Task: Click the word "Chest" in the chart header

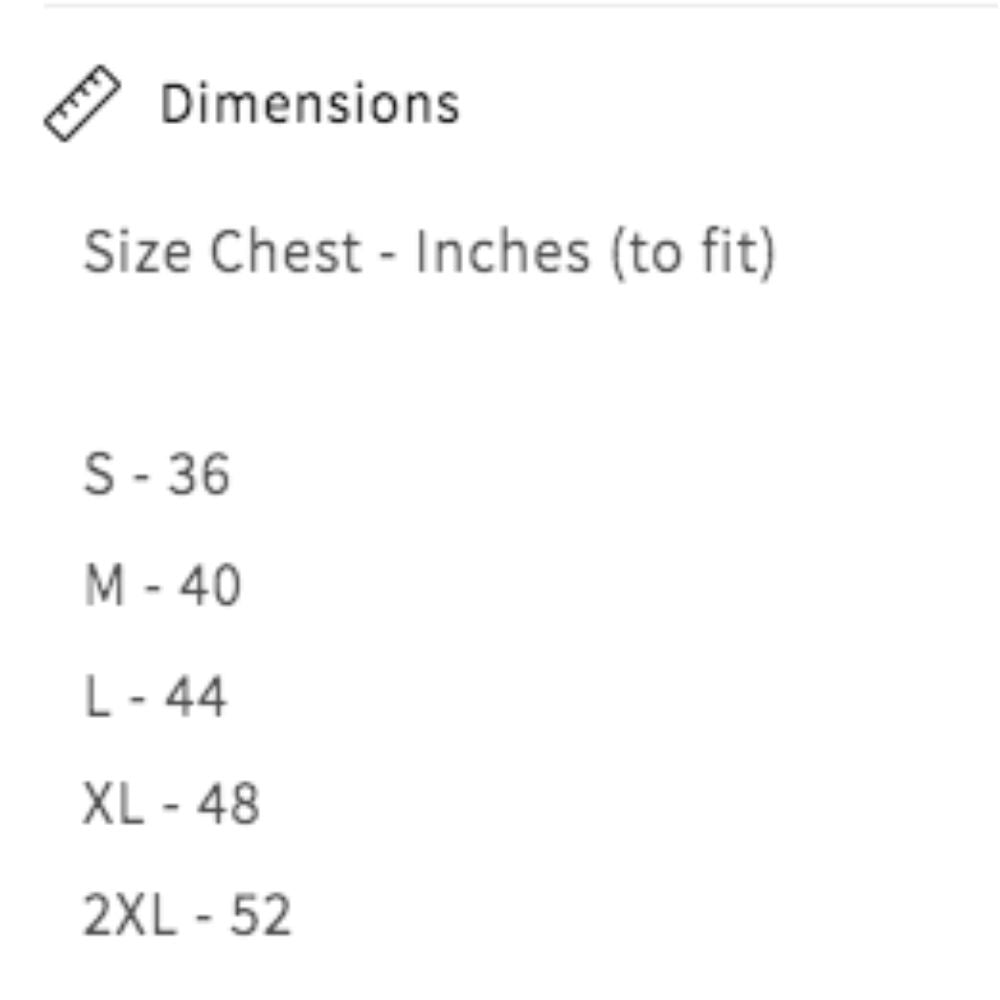Action: (285, 252)
